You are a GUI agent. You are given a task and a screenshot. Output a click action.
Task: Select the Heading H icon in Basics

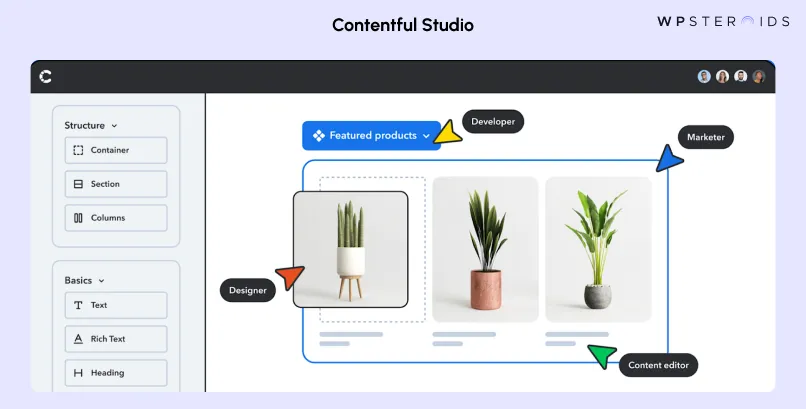(x=78, y=373)
